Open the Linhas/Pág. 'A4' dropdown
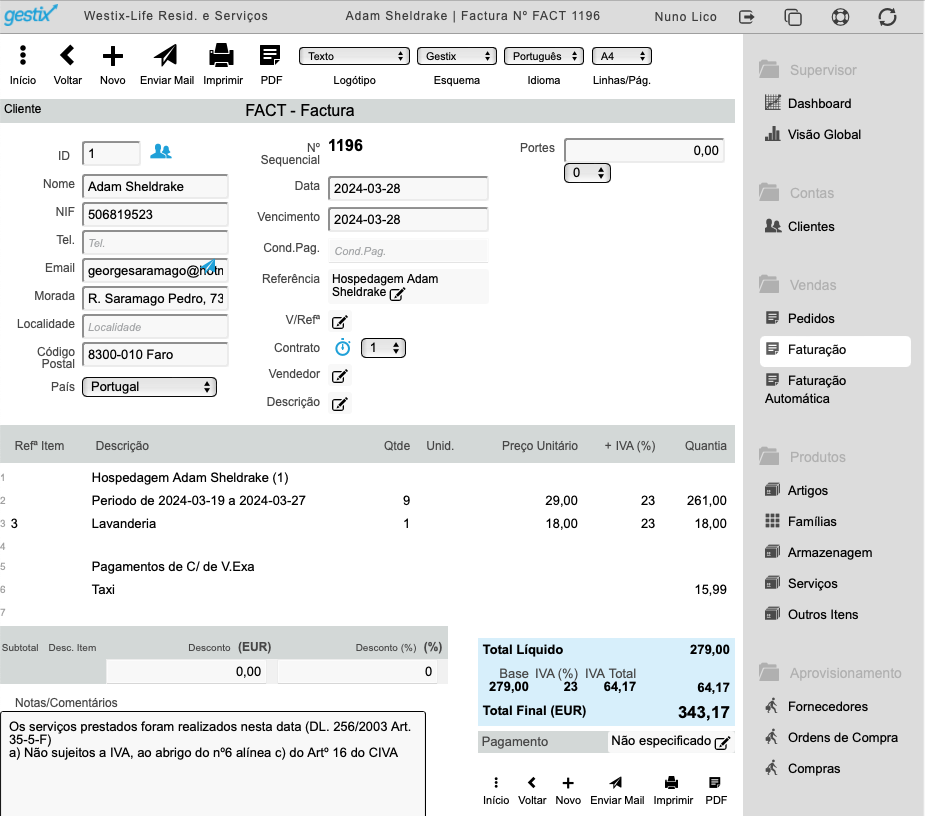Viewport: 925px width, 816px height. click(x=622, y=56)
